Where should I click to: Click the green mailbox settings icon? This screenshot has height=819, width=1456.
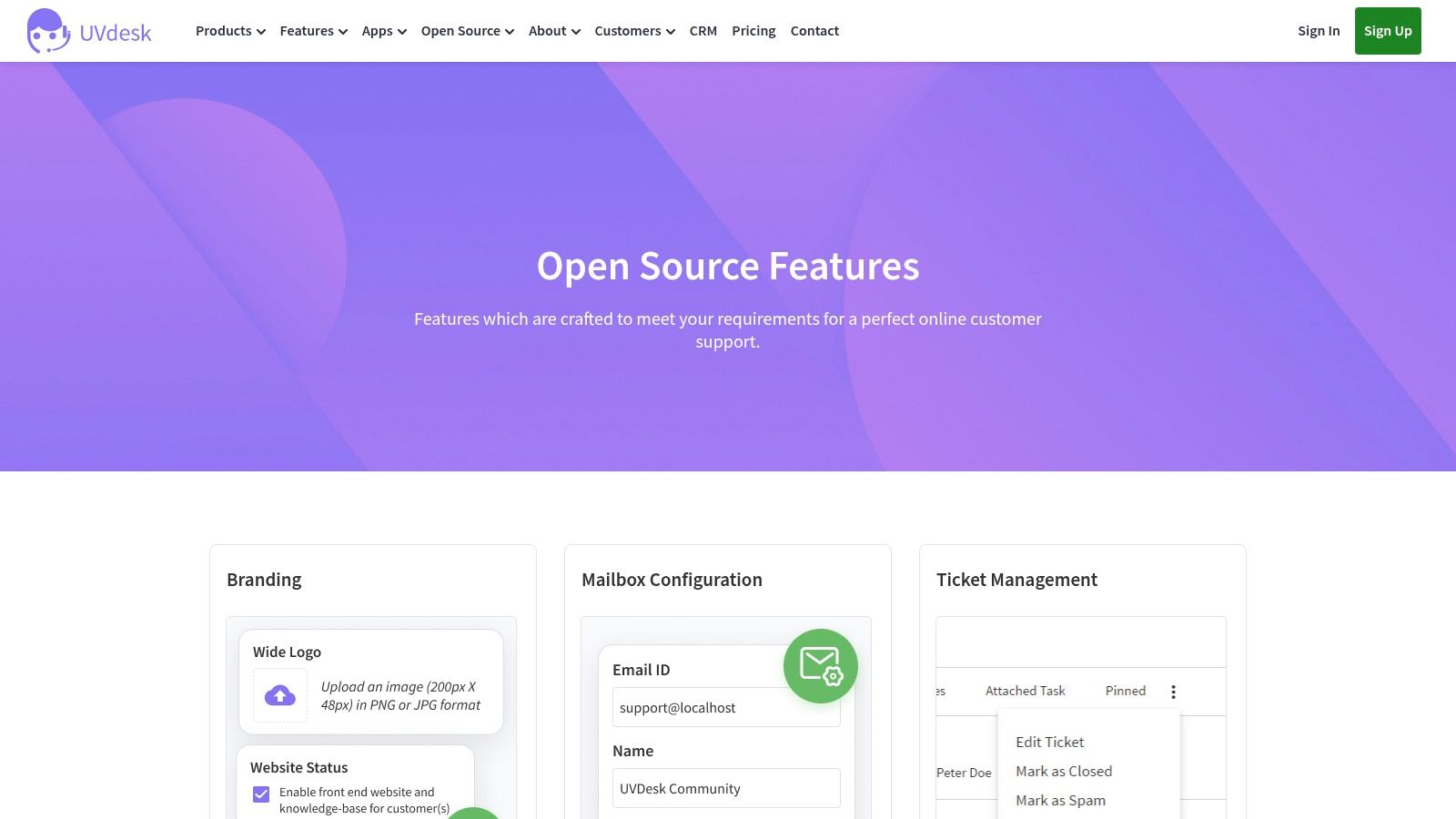tap(821, 666)
